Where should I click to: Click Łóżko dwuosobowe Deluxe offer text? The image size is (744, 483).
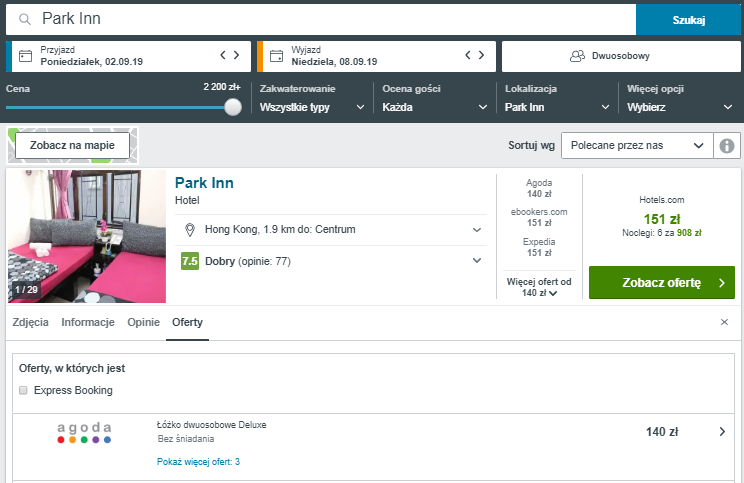[212, 425]
